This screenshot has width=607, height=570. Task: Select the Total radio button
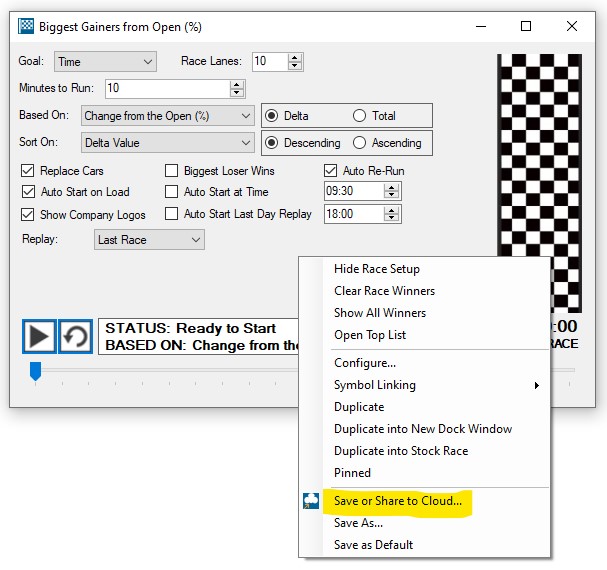[360, 116]
